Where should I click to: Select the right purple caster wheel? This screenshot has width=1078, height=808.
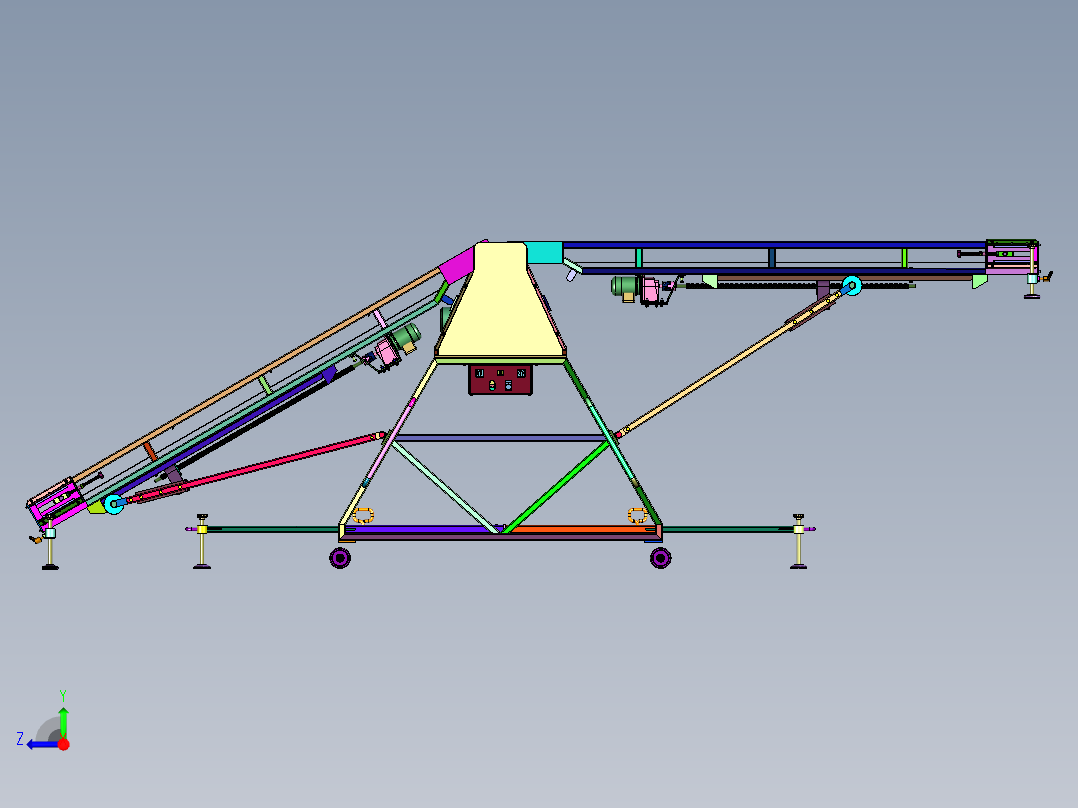(661, 558)
